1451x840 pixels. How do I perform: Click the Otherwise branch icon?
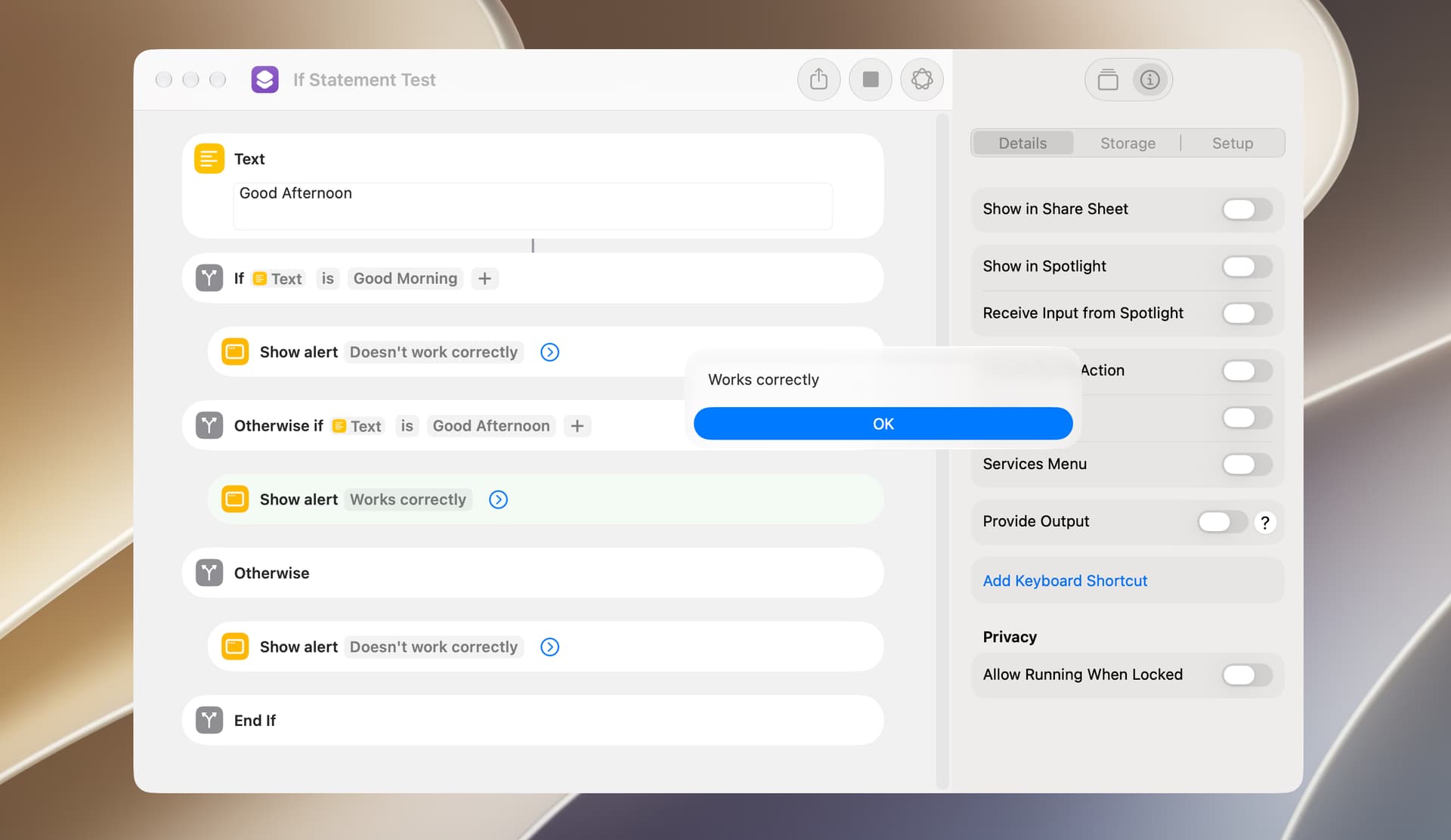(209, 573)
